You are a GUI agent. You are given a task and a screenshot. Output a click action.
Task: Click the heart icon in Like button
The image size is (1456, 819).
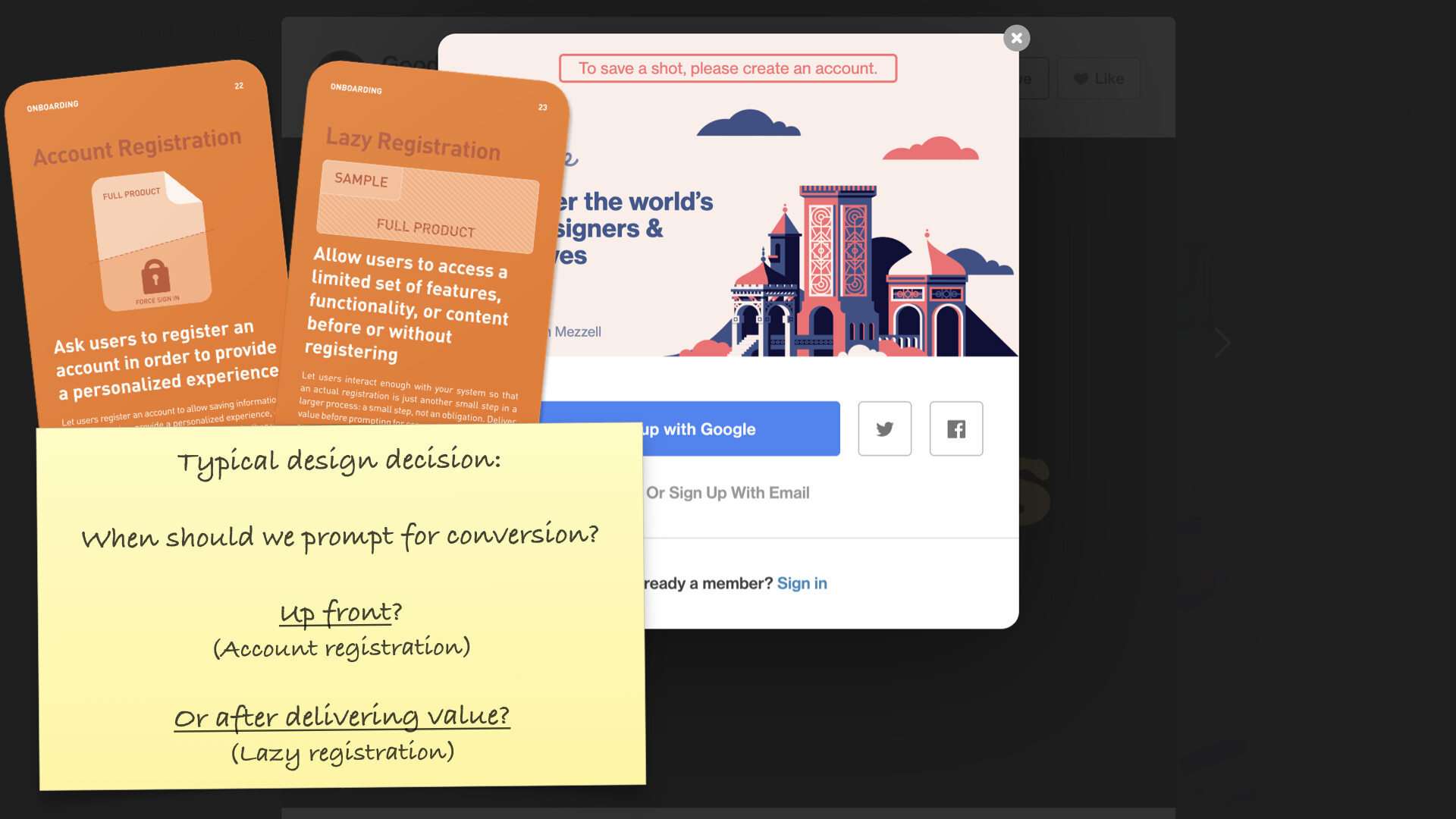coord(1081,79)
